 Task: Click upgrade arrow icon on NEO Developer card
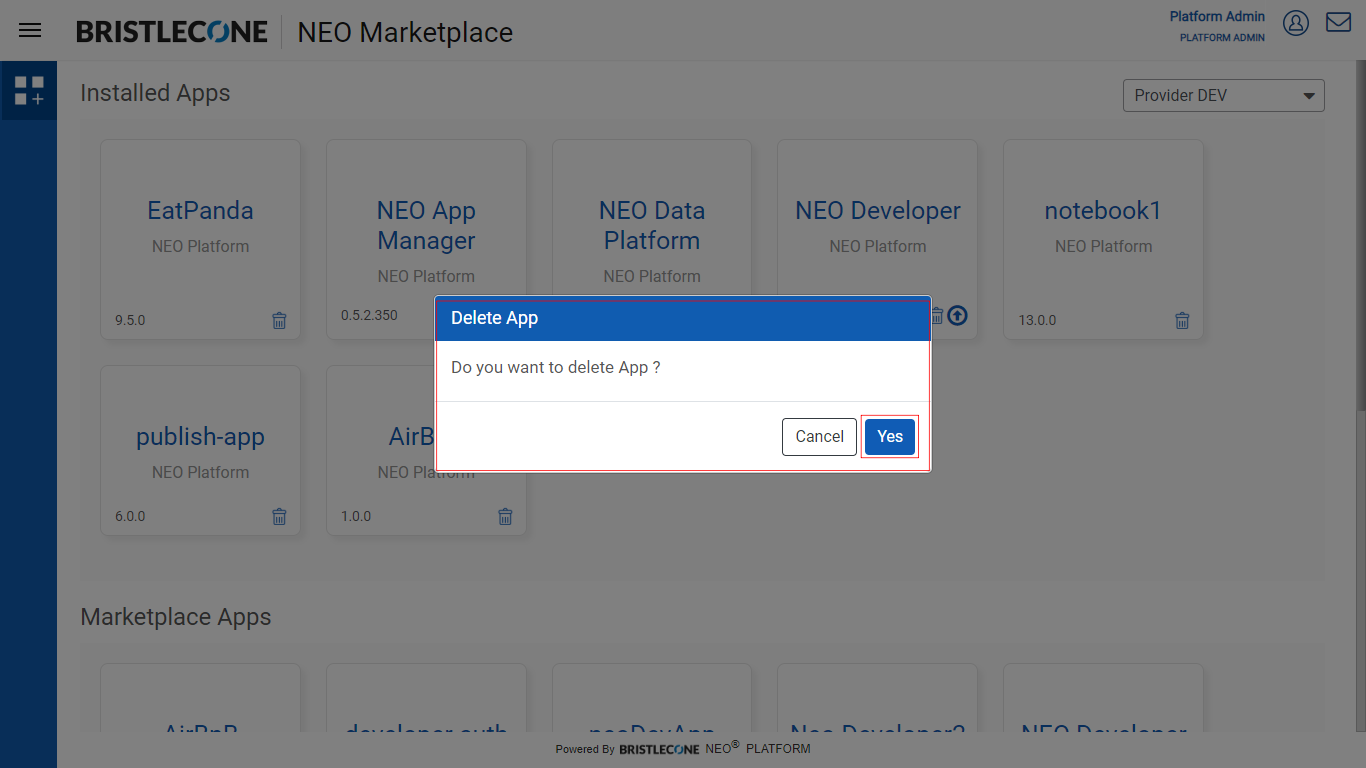(957, 316)
